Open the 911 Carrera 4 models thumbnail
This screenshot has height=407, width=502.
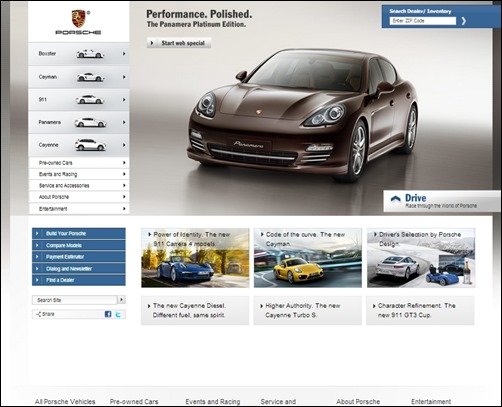click(195, 258)
